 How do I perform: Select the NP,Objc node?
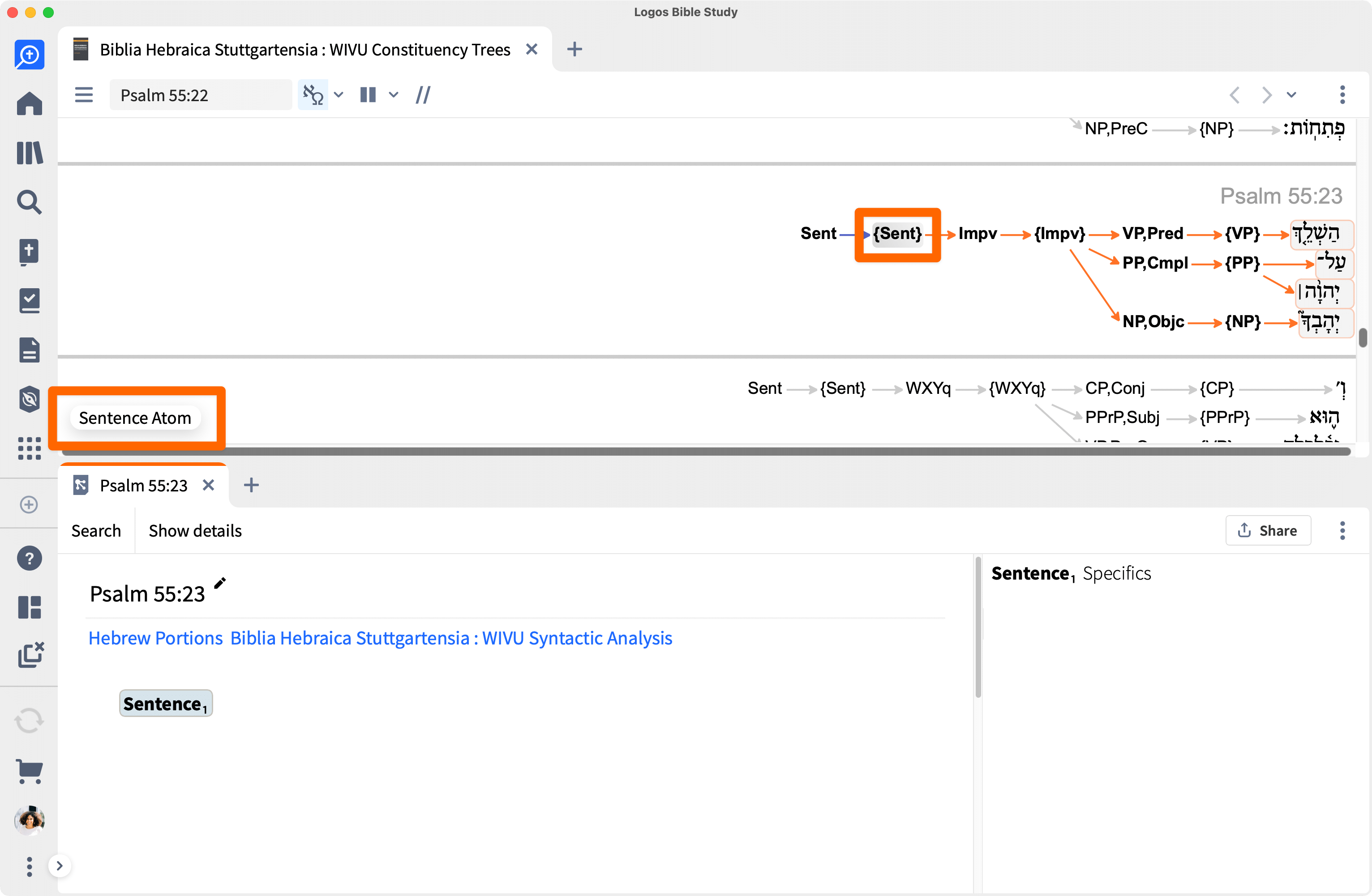tap(1153, 321)
